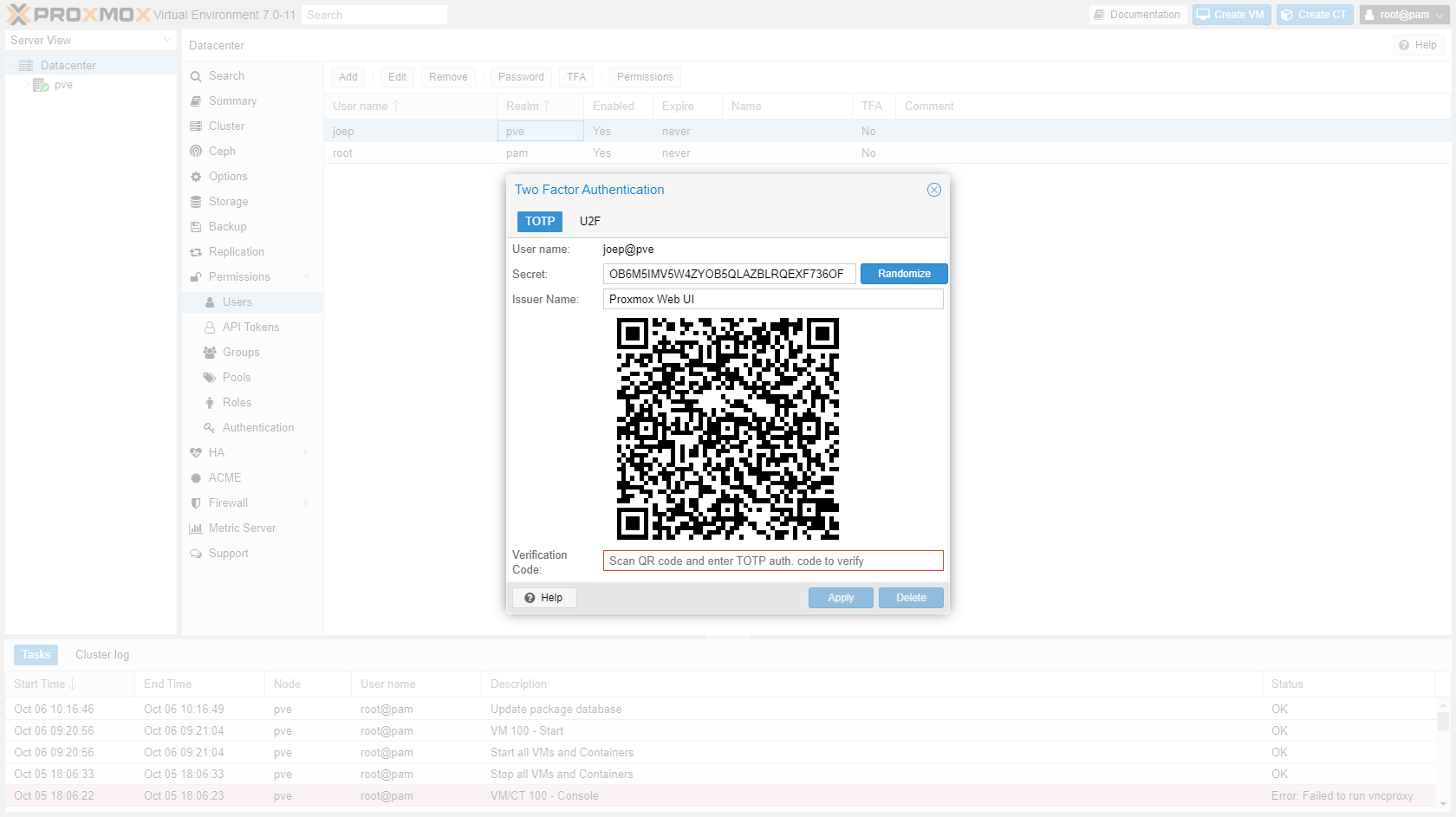Open Cluster via its server icon
Image resolution: width=1456 pixels, height=817 pixels.
pyautogui.click(x=196, y=126)
